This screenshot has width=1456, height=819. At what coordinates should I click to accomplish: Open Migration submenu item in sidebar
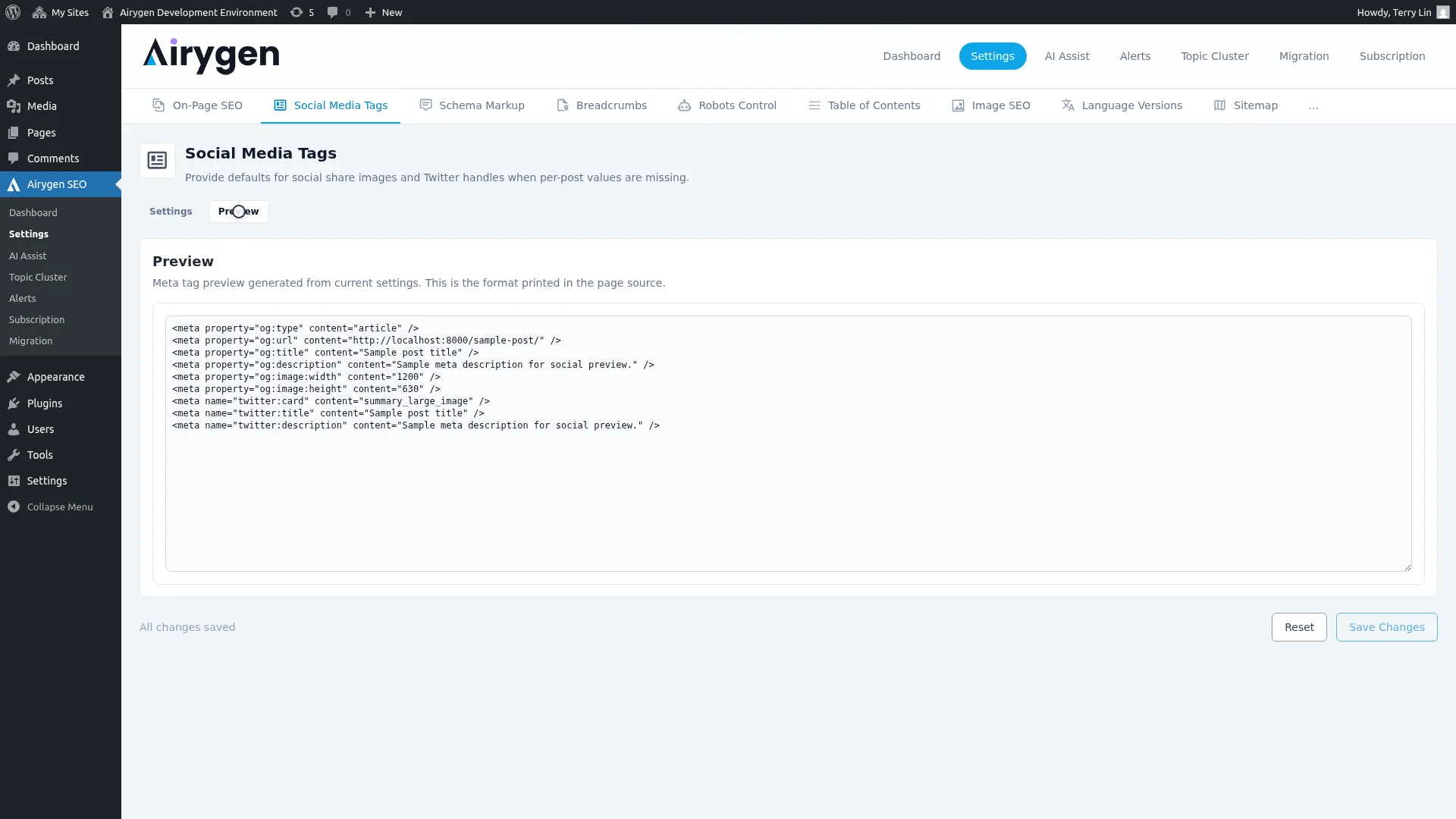[x=31, y=341]
